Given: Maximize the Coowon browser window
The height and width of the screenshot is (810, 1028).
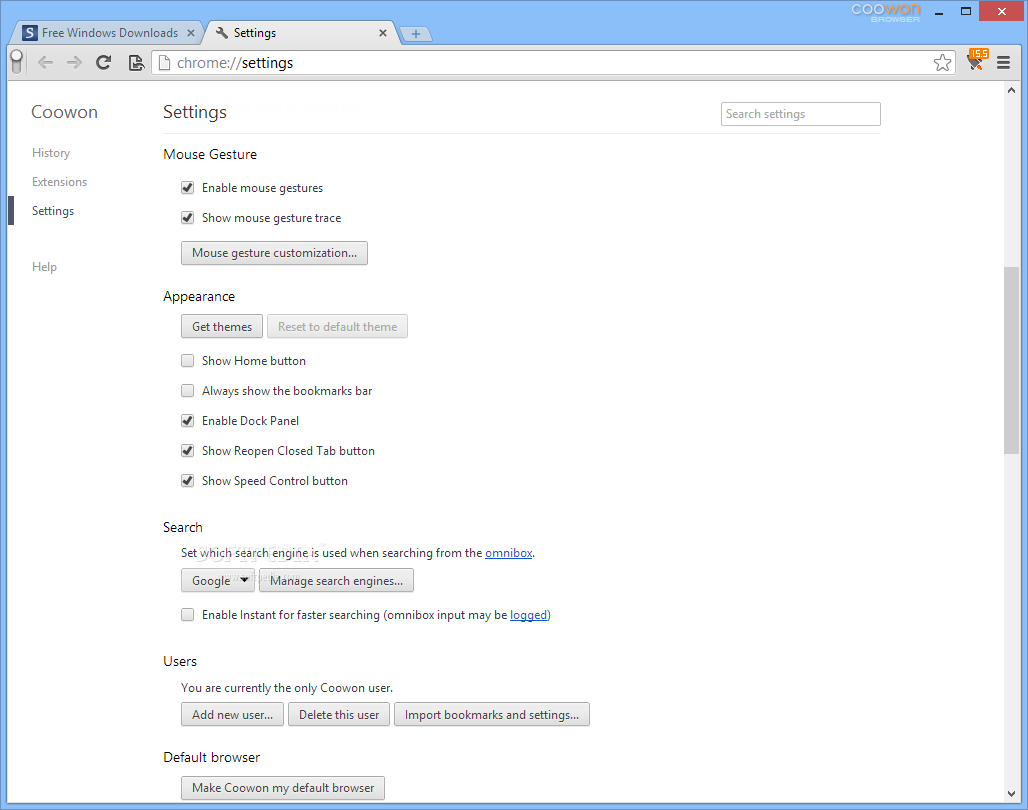Looking at the screenshot, I should pos(966,11).
